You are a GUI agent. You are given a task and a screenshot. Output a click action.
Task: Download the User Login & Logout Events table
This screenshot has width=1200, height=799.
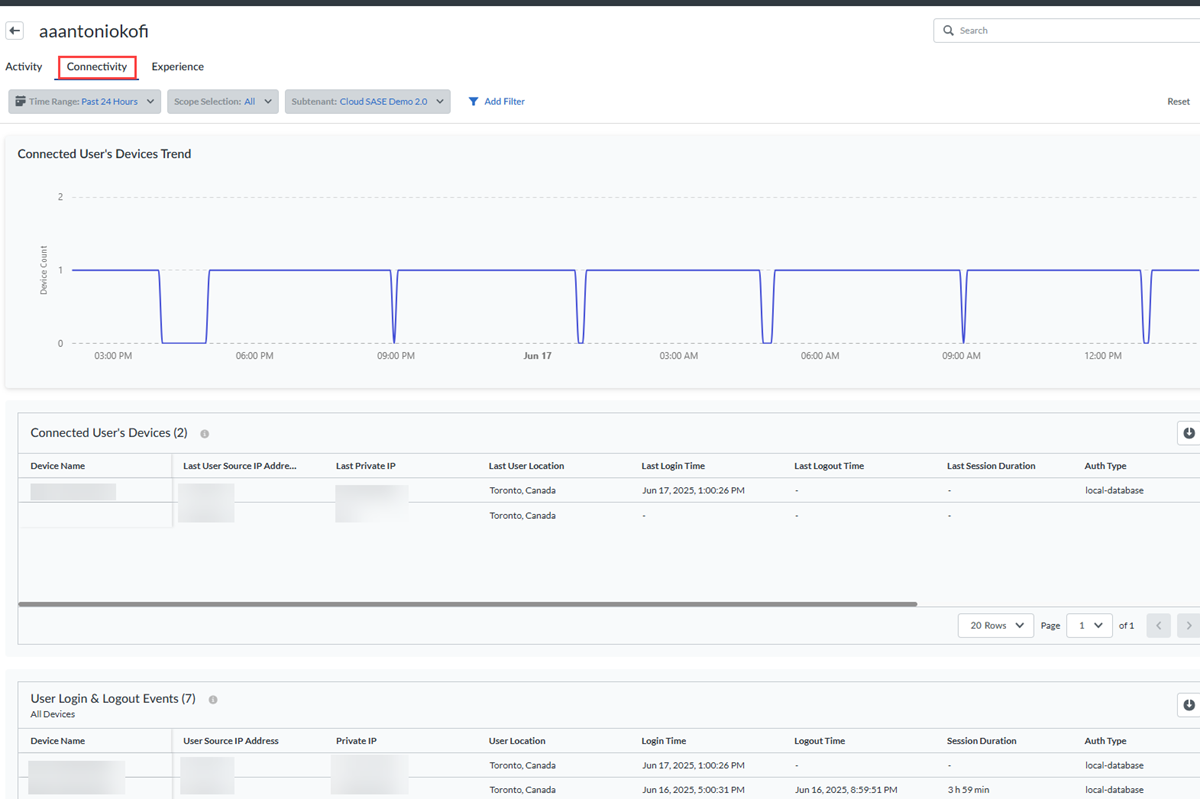(1188, 705)
